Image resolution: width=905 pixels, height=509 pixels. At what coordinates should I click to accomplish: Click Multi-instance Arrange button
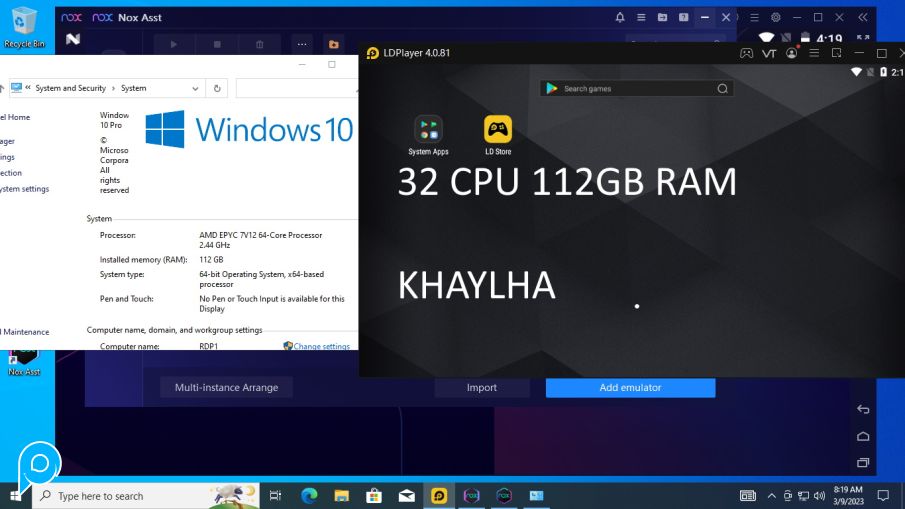coord(226,387)
